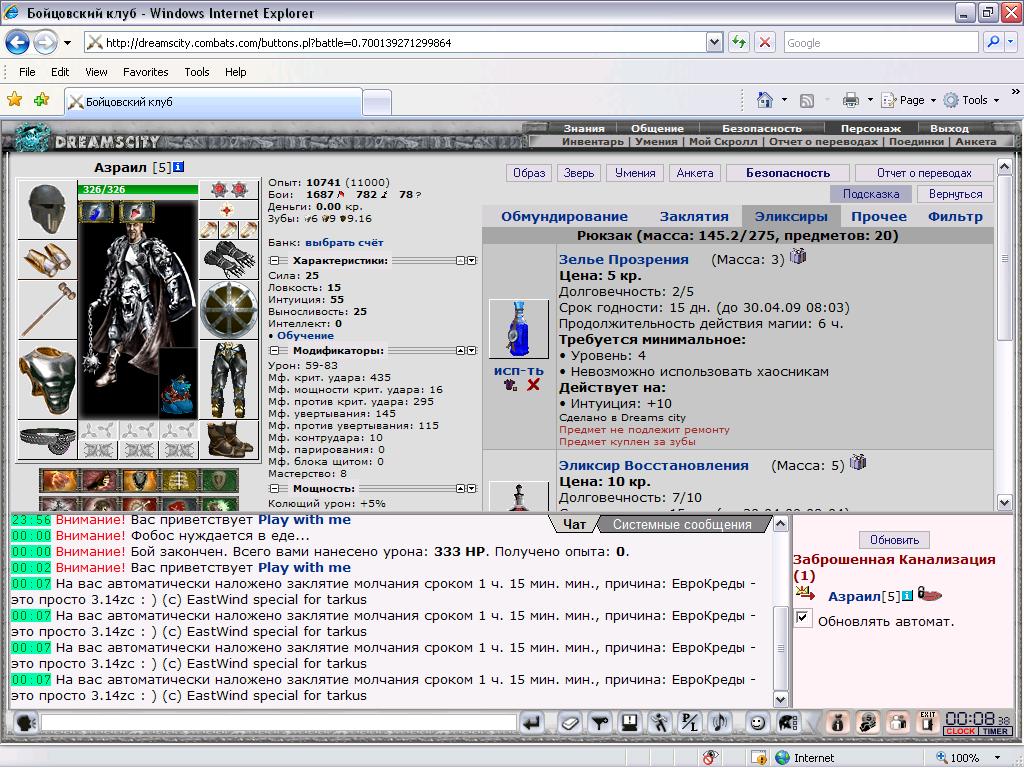Screen dimensions: 1024x768
Task: Move Характеристики section down with arrow
Action: [x=472, y=261]
